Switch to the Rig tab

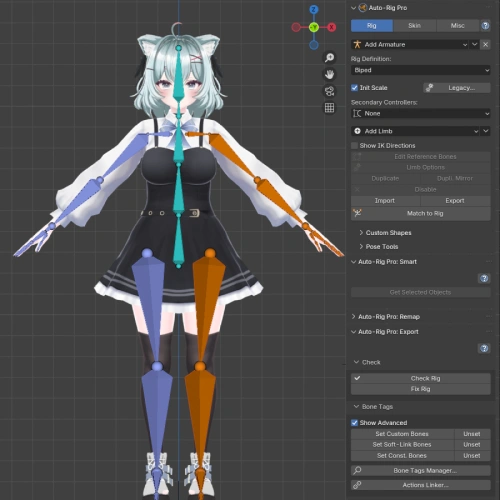(372, 26)
